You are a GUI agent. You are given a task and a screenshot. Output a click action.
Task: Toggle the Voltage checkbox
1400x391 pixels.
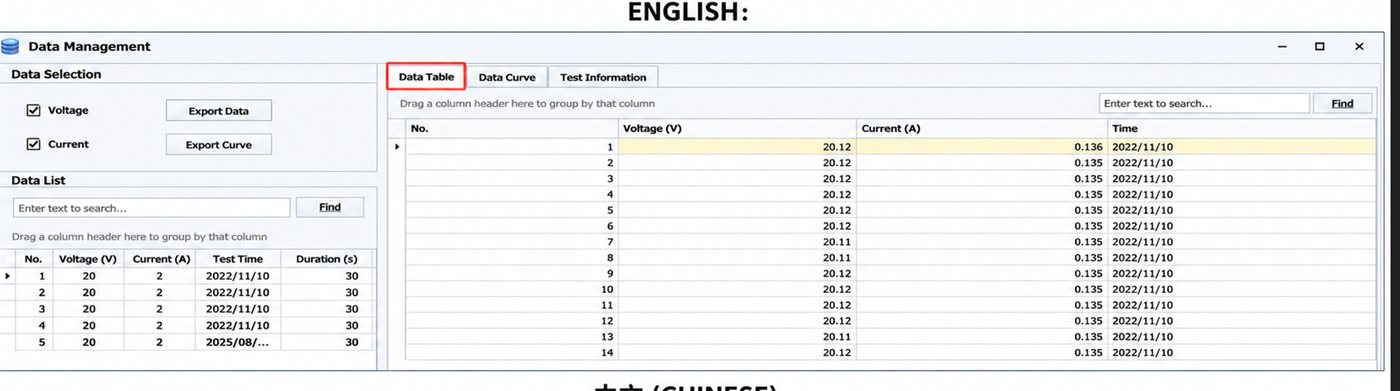(x=33, y=111)
